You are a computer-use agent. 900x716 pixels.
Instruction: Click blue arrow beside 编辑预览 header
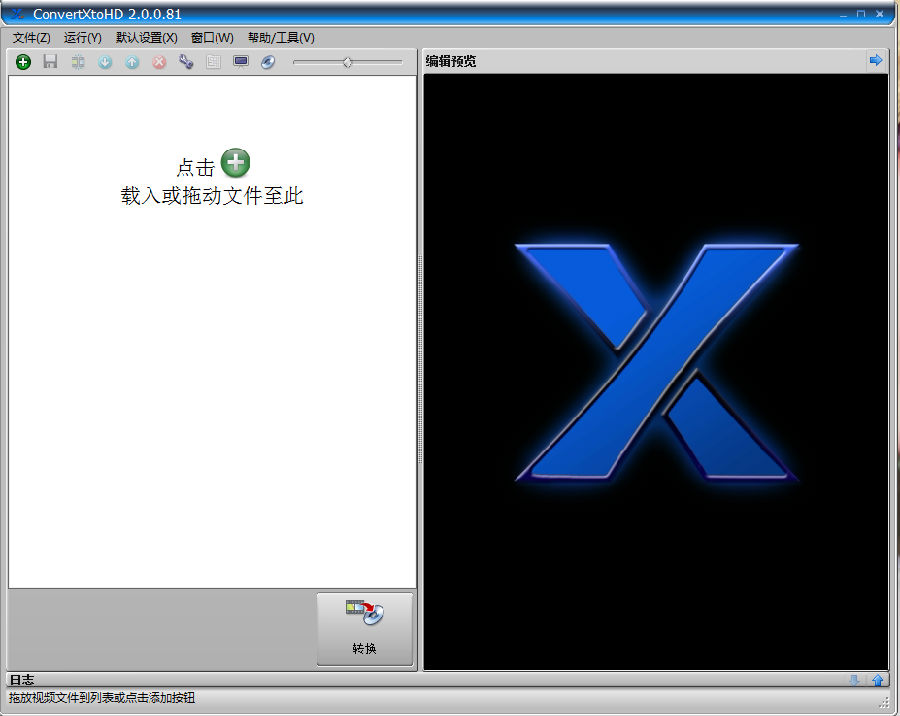click(876, 60)
